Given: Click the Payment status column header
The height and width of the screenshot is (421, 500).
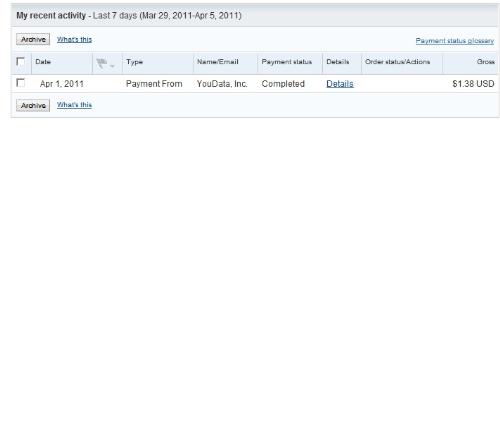Looking at the screenshot, I should [x=287, y=62].
